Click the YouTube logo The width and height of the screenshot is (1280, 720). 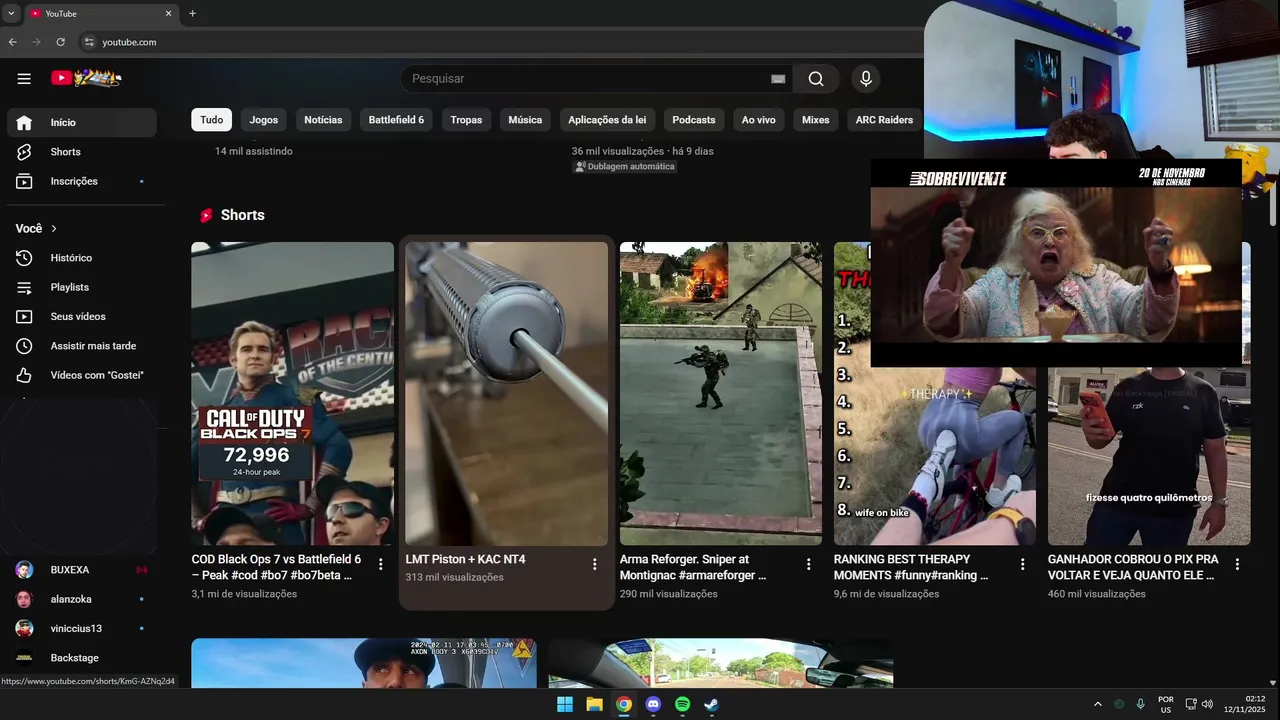click(86, 78)
